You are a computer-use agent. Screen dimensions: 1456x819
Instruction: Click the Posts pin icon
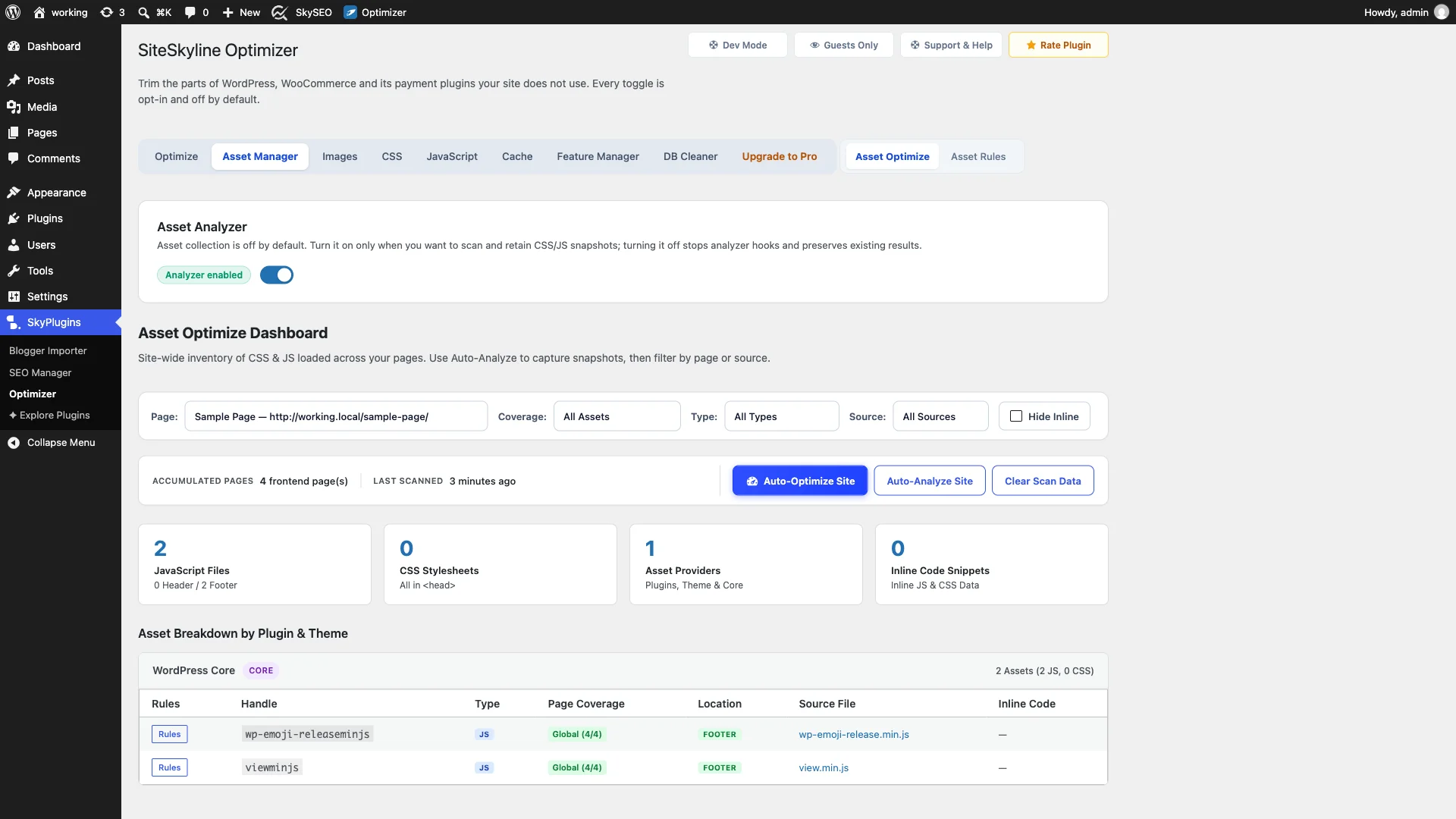(x=14, y=80)
